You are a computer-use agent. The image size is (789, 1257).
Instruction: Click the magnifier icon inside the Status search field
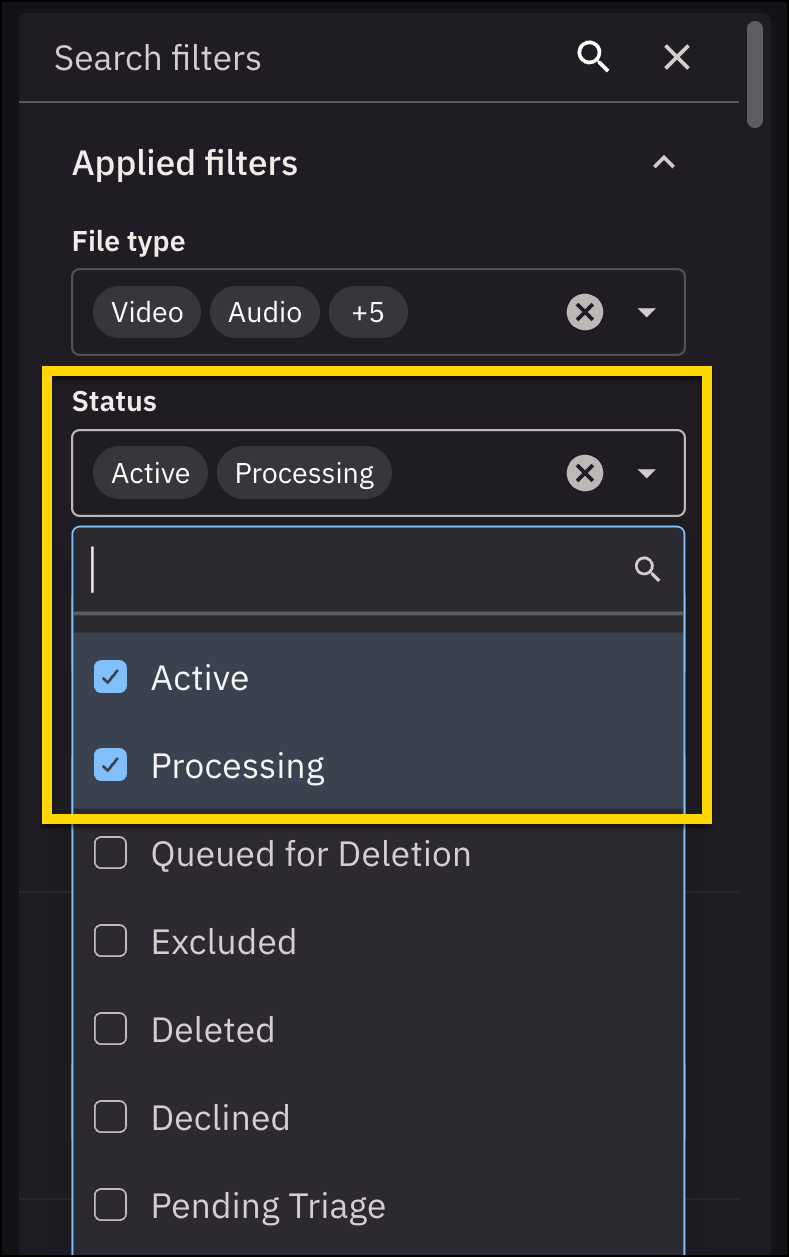click(646, 569)
